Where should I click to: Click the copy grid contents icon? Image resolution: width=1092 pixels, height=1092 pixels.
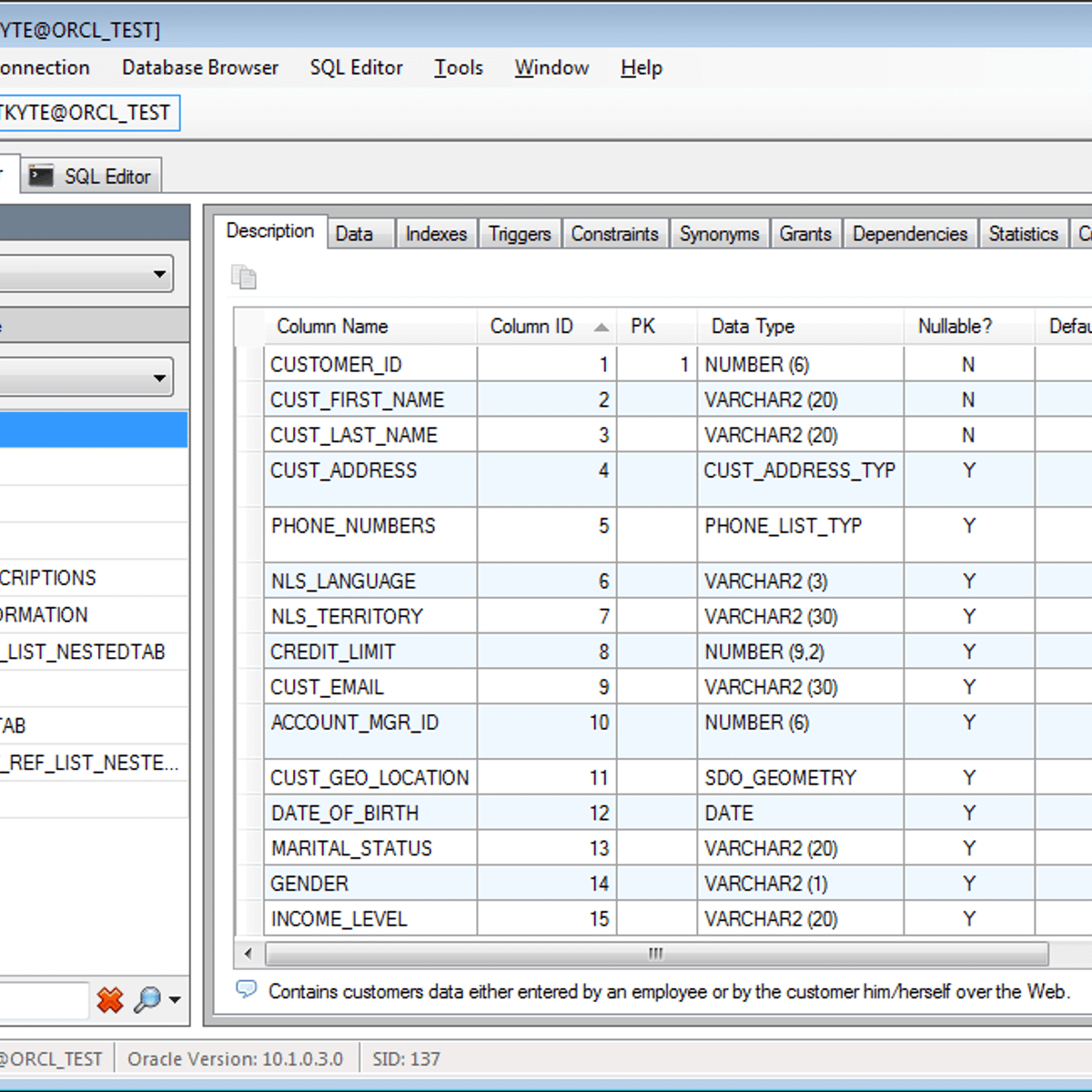coord(244,277)
